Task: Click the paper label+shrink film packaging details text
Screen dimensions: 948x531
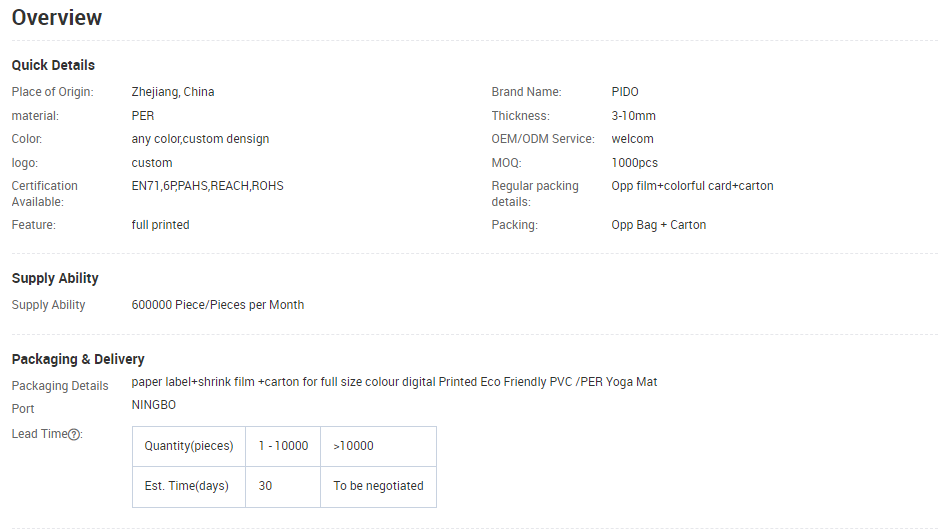Action: (394, 382)
